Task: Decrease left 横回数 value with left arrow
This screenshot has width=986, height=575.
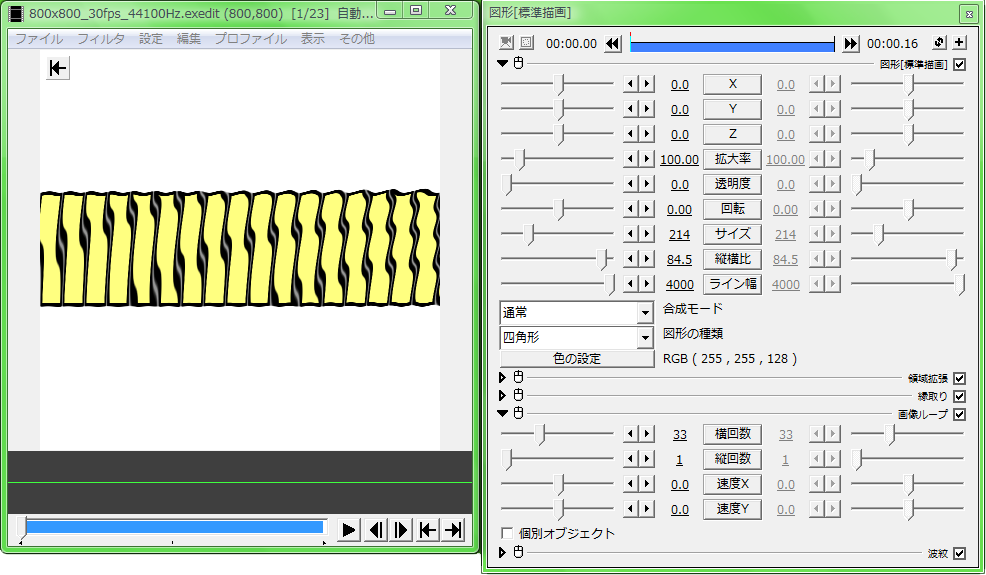Action: point(631,434)
